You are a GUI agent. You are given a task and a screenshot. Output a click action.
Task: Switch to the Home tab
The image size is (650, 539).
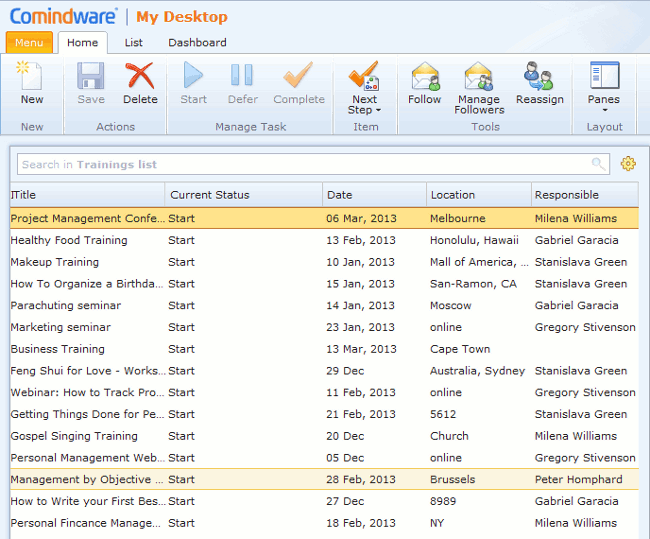pyautogui.click(x=82, y=42)
